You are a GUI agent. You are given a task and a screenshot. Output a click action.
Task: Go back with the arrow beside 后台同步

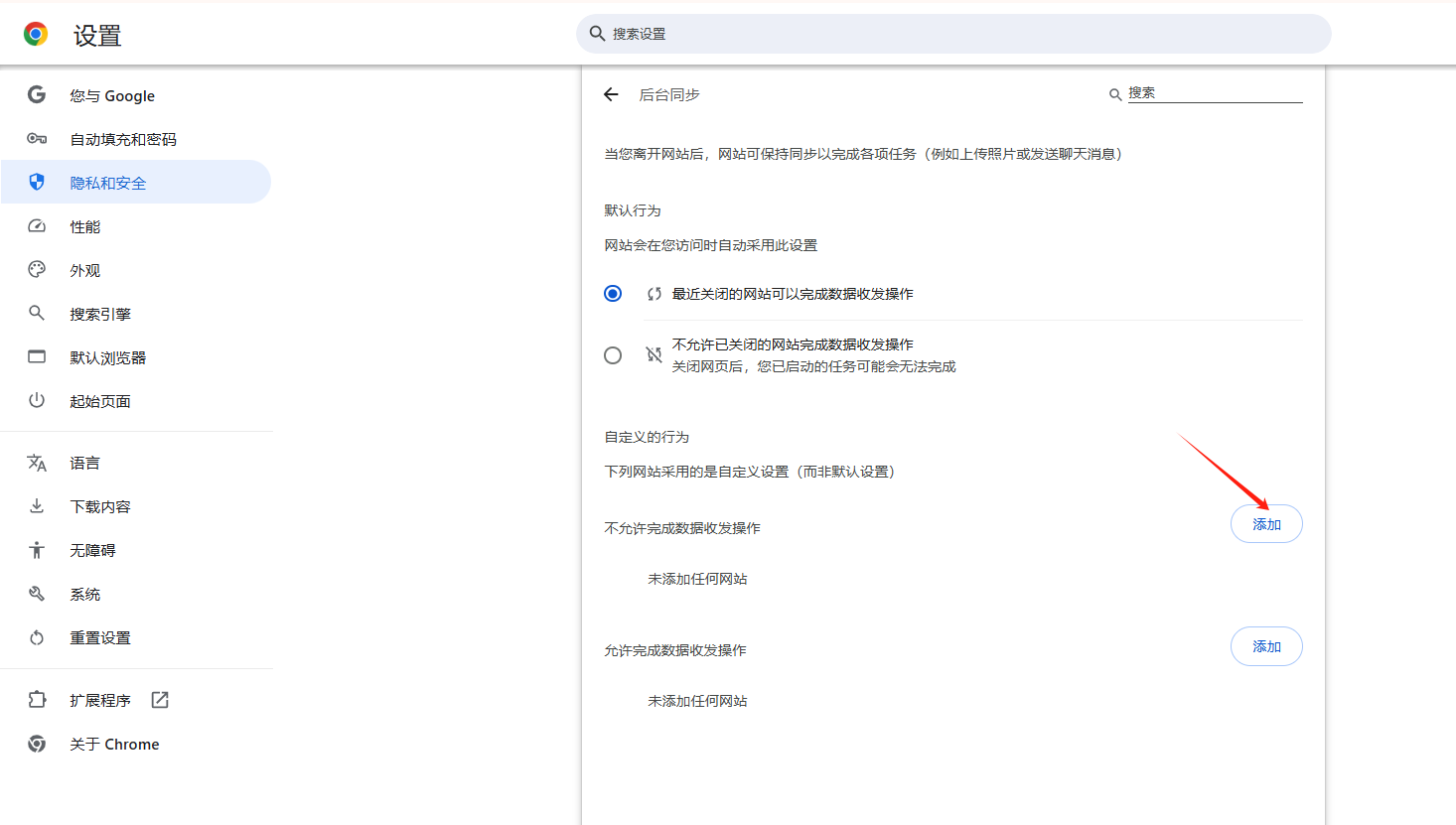[x=611, y=94]
